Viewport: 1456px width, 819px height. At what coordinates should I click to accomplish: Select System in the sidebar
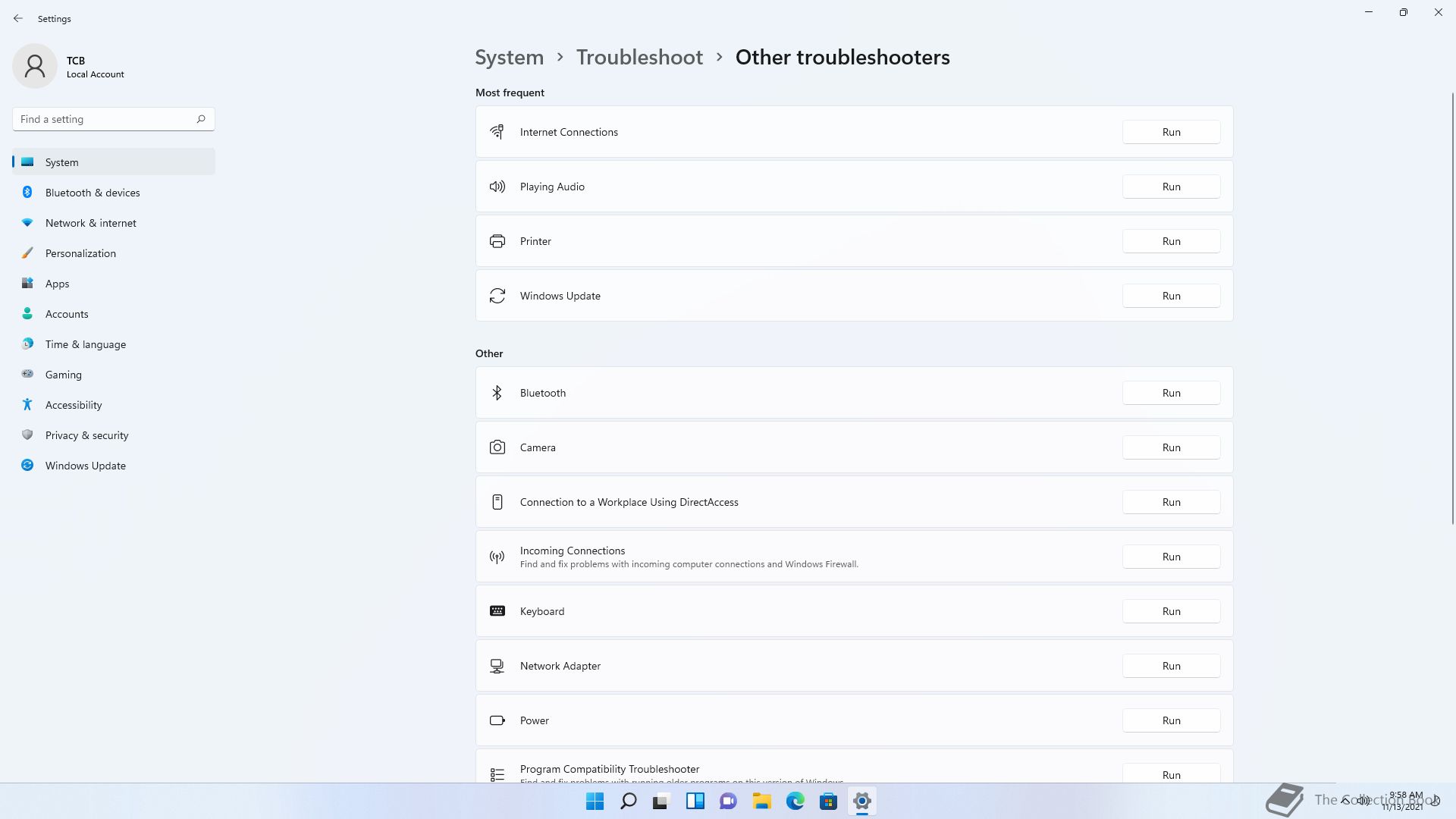tap(114, 162)
